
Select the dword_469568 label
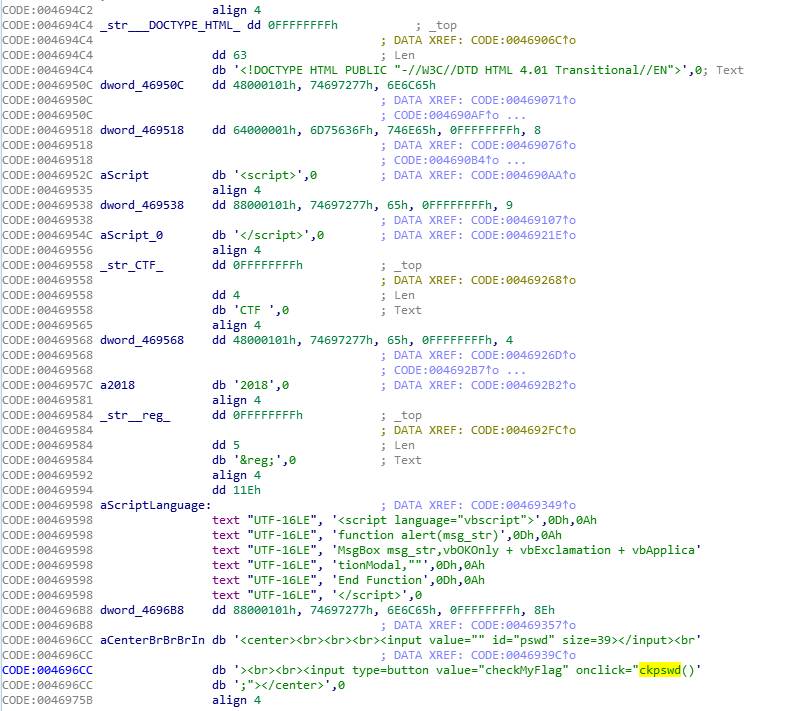142,340
